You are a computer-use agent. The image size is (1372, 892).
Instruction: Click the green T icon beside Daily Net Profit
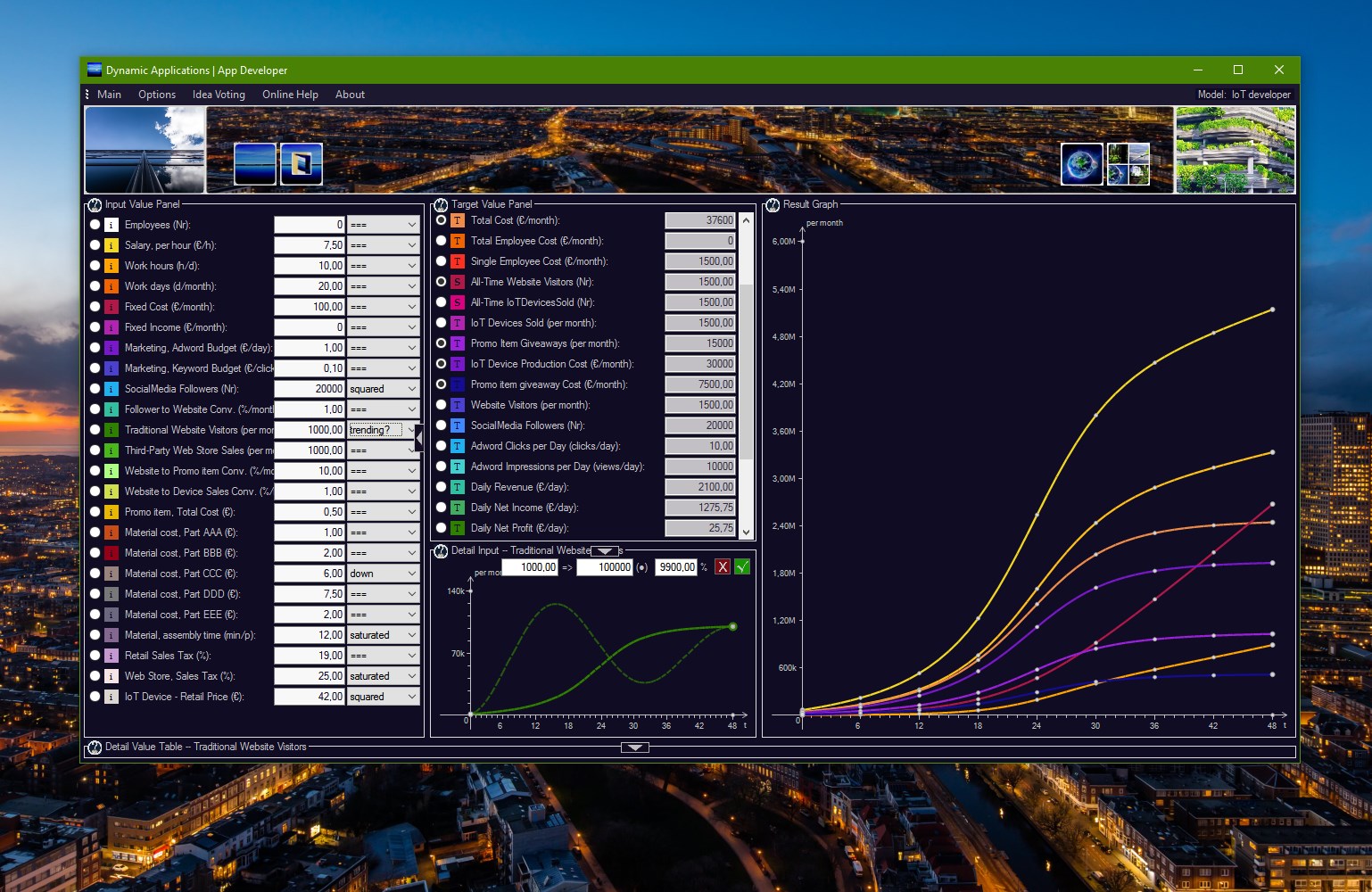458,528
